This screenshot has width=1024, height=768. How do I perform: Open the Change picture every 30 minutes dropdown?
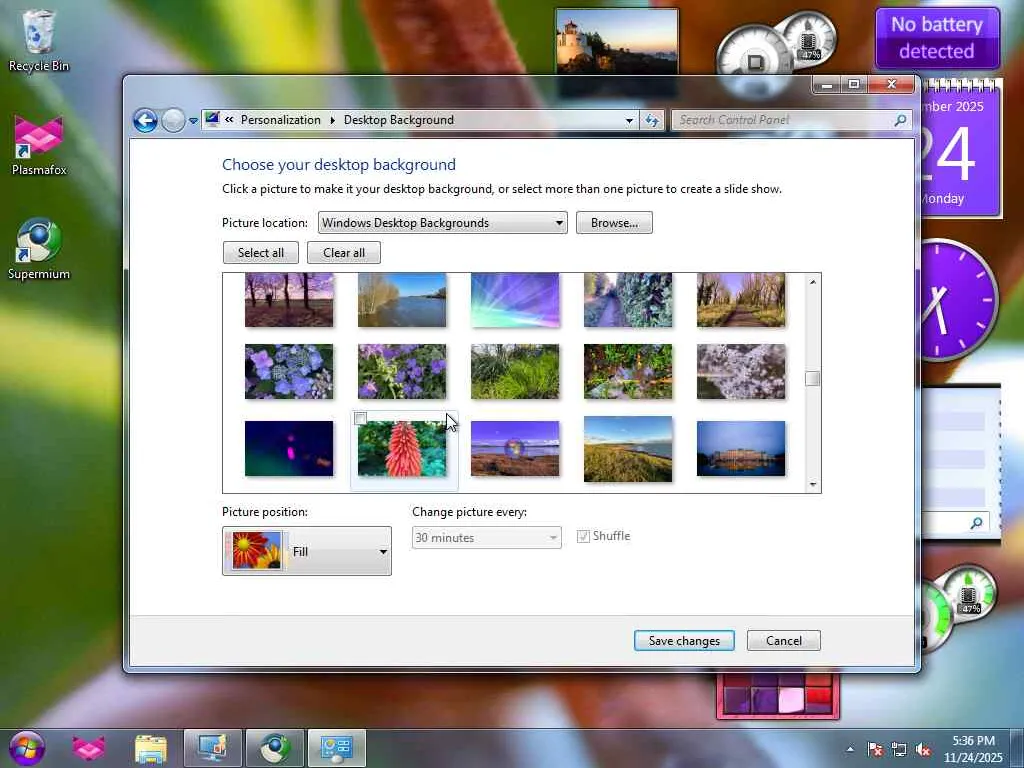(x=487, y=537)
